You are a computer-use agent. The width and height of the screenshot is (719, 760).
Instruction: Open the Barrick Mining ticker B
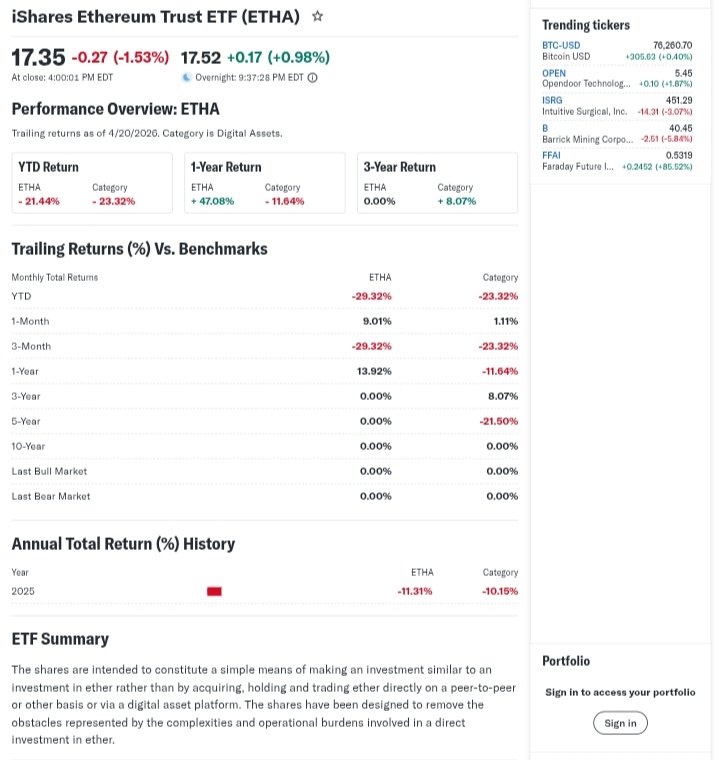pos(546,128)
